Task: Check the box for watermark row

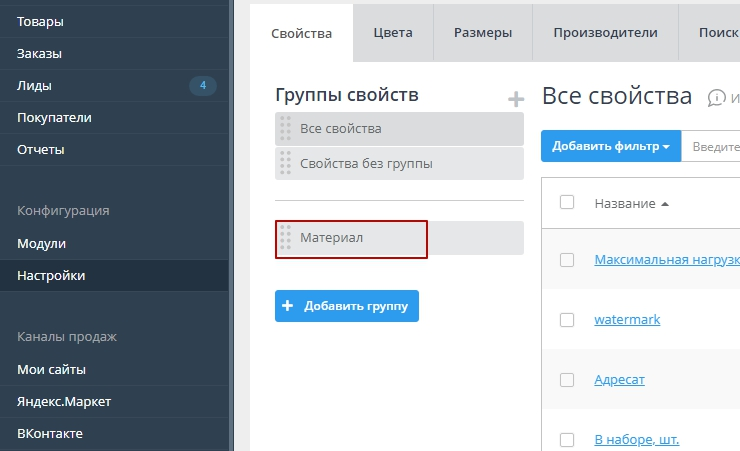Action: [x=567, y=320]
